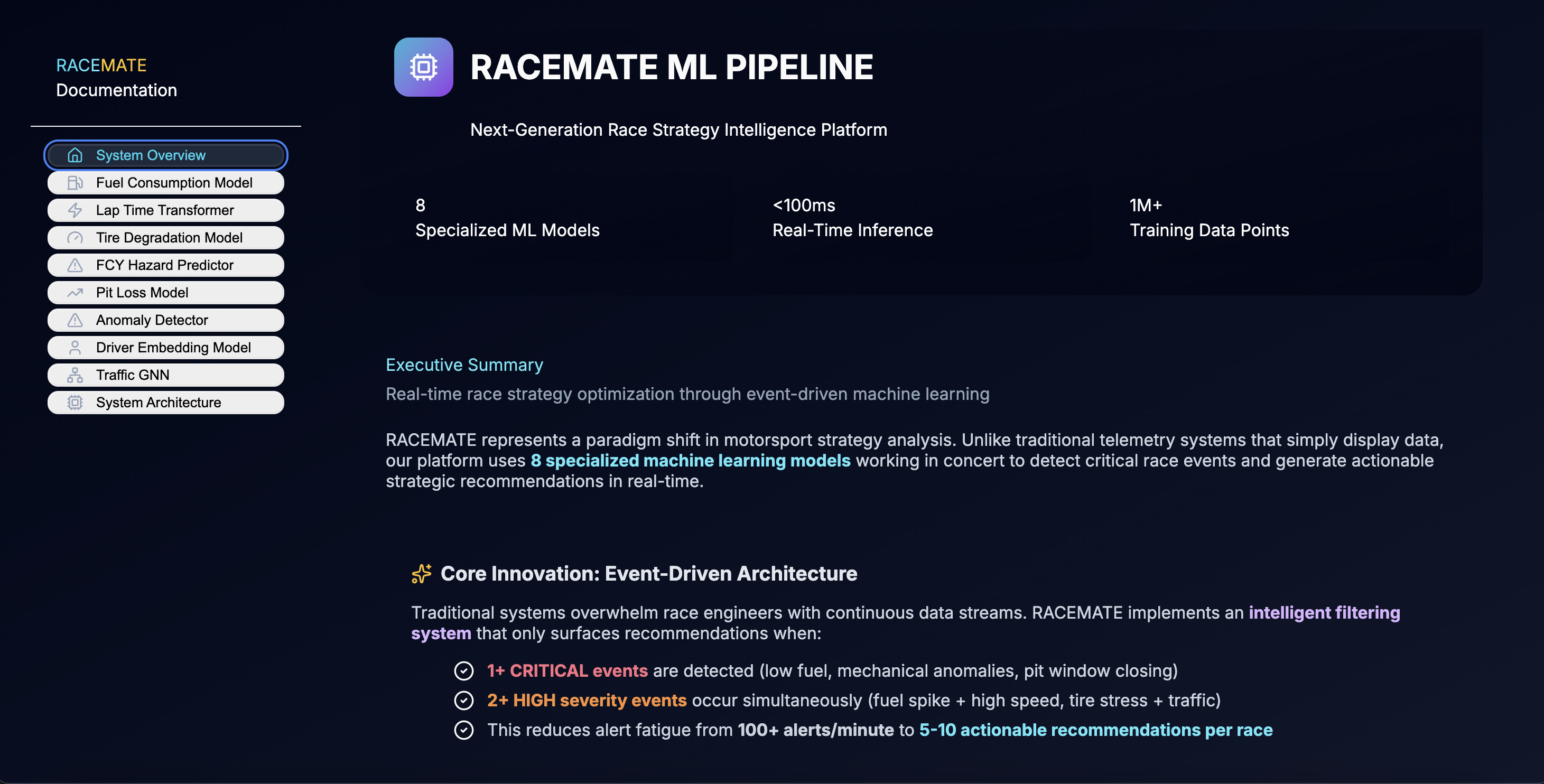Click the warning triangle icon beside FCY Hazard
Viewport: 1544px width, 784px height.
point(75,265)
